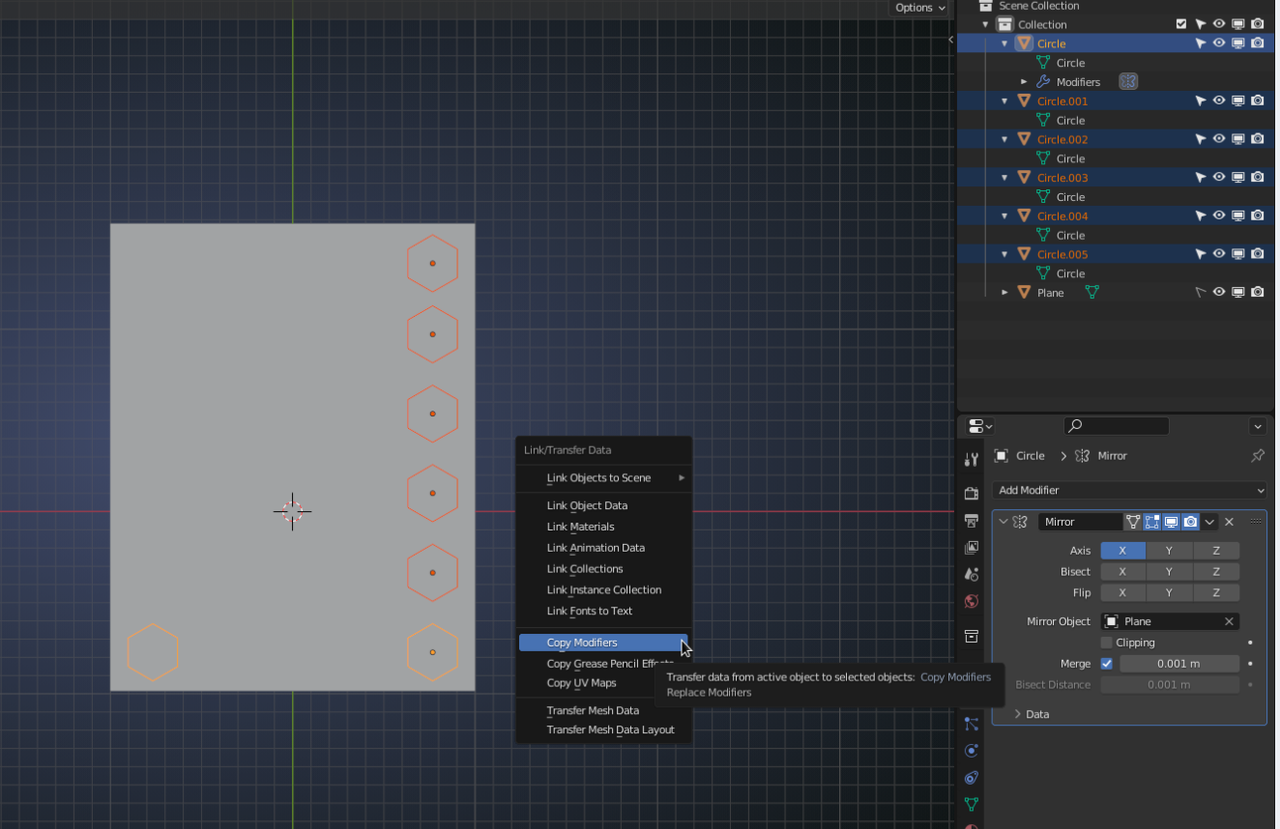Uncheck the Merge checkbox
Viewport: 1280px width, 829px height.
(1107, 663)
